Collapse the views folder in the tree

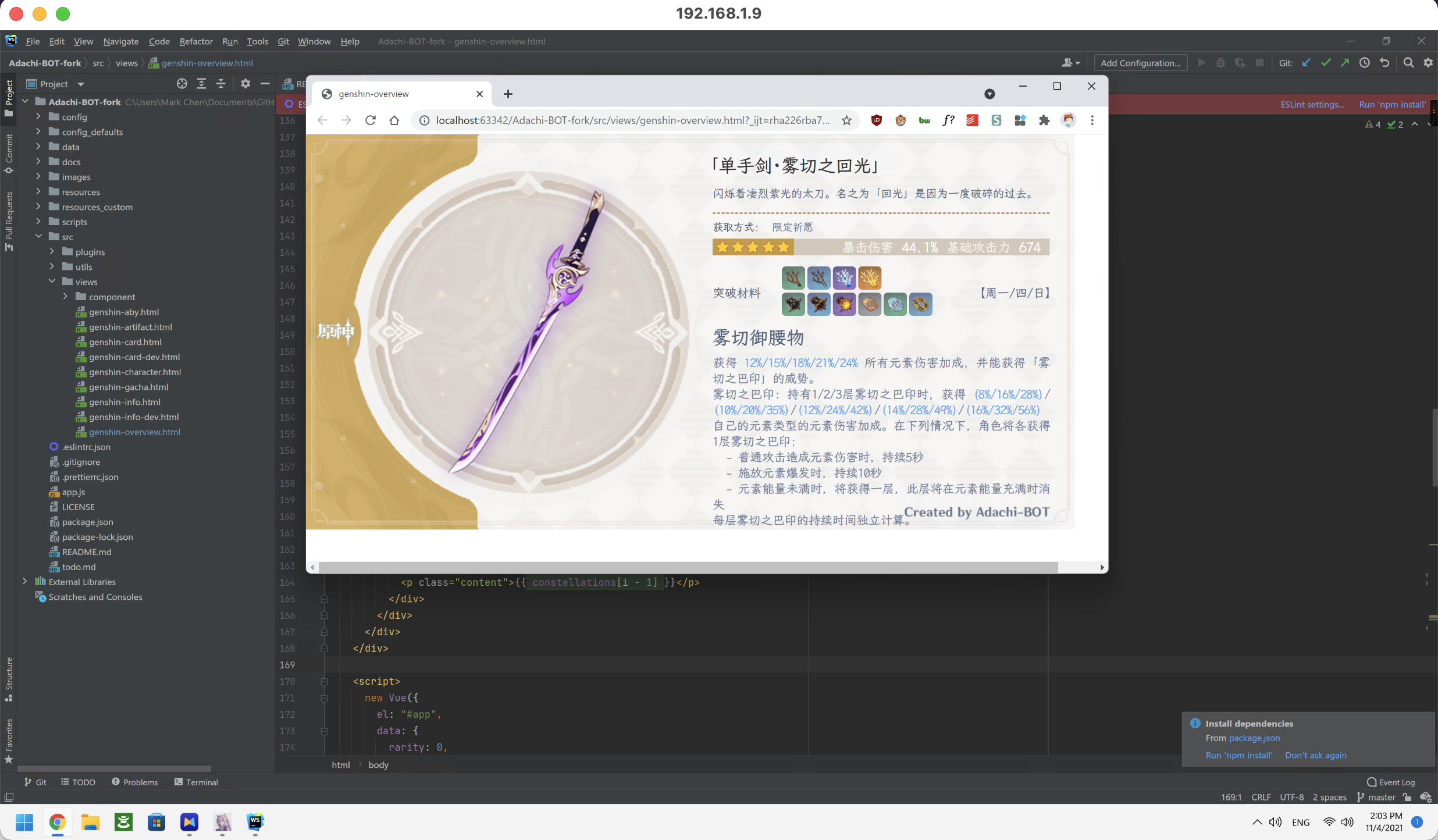tap(52, 281)
